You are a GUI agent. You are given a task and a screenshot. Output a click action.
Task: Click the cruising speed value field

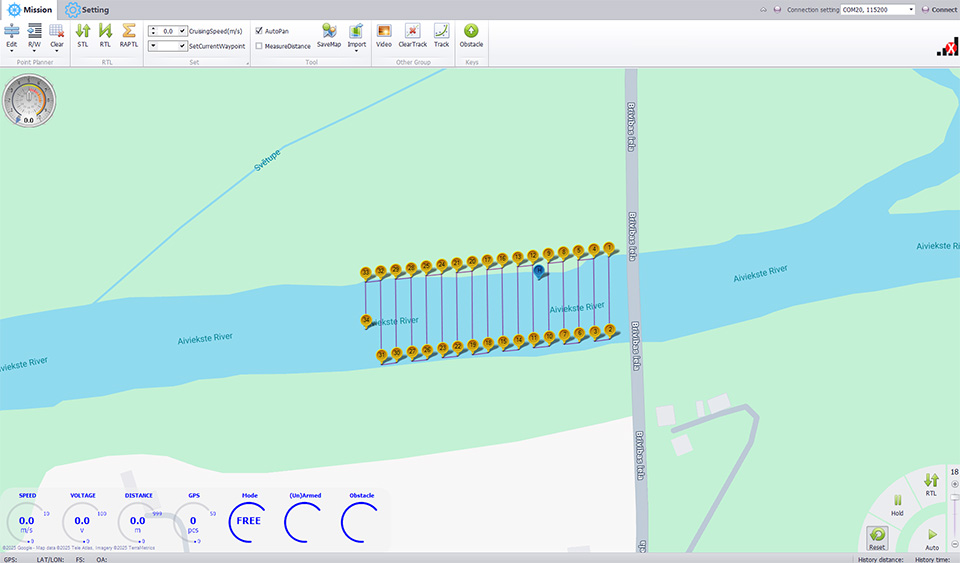click(168, 31)
